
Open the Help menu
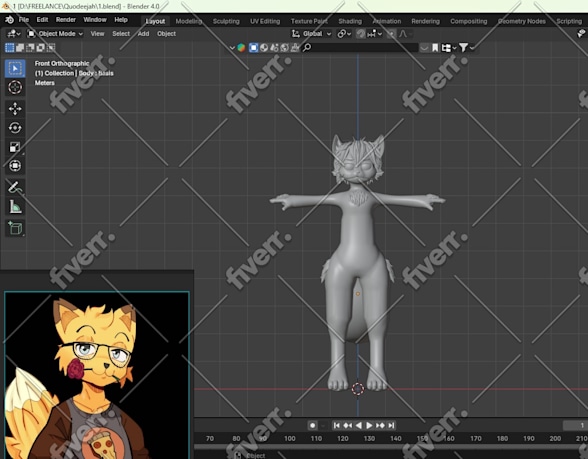click(x=121, y=20)
